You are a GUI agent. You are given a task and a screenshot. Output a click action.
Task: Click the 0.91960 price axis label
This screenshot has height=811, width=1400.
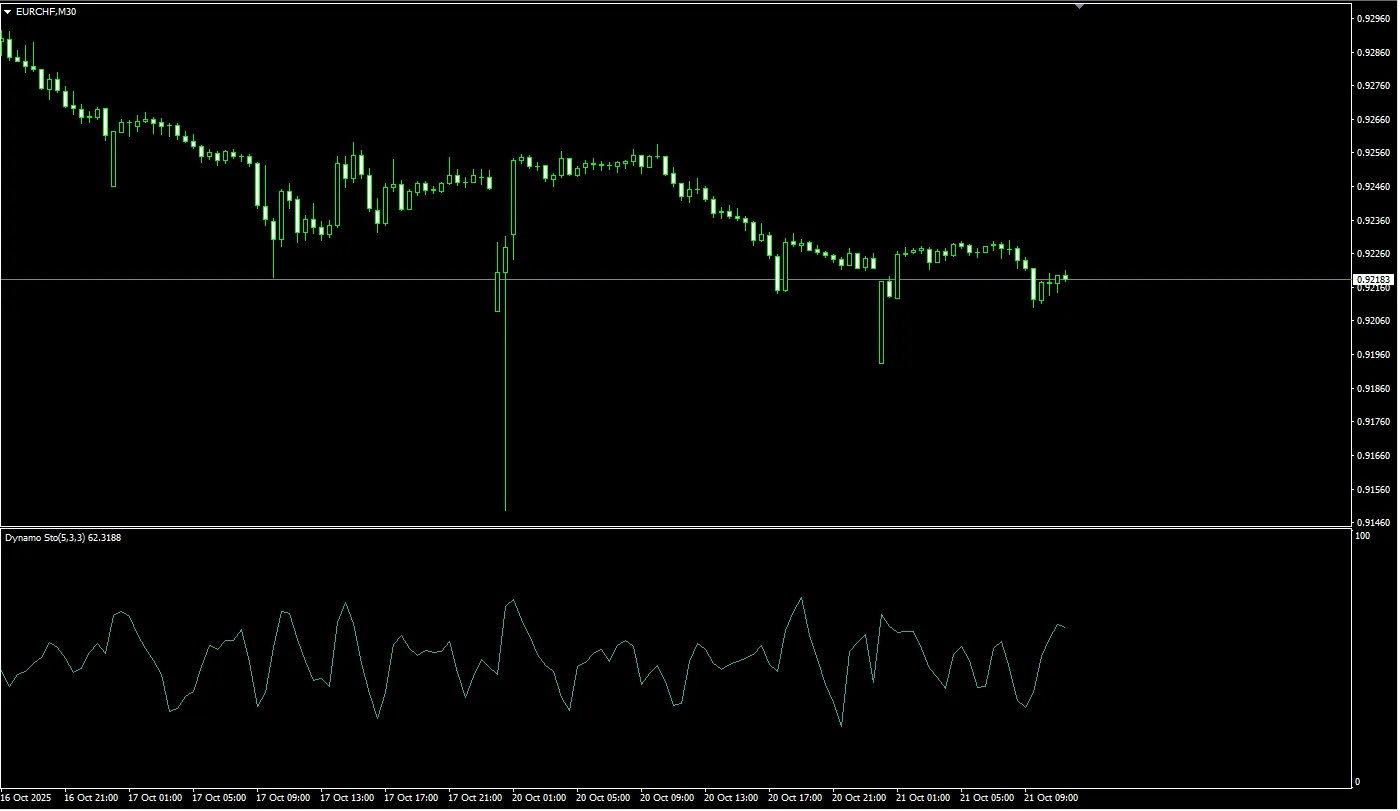tap(1373, 355)
